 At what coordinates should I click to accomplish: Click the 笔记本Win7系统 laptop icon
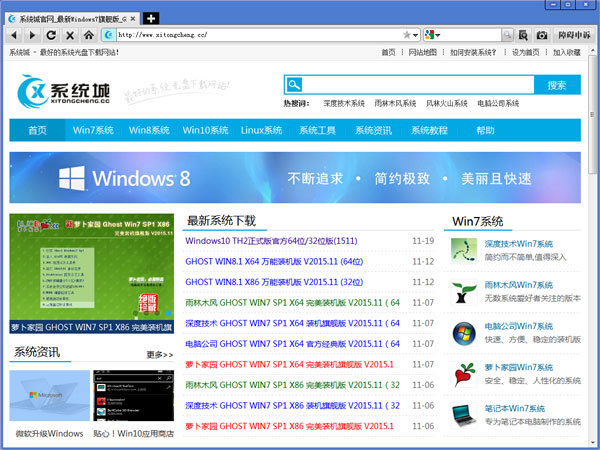pyautogui.click(x=464, y=416)
